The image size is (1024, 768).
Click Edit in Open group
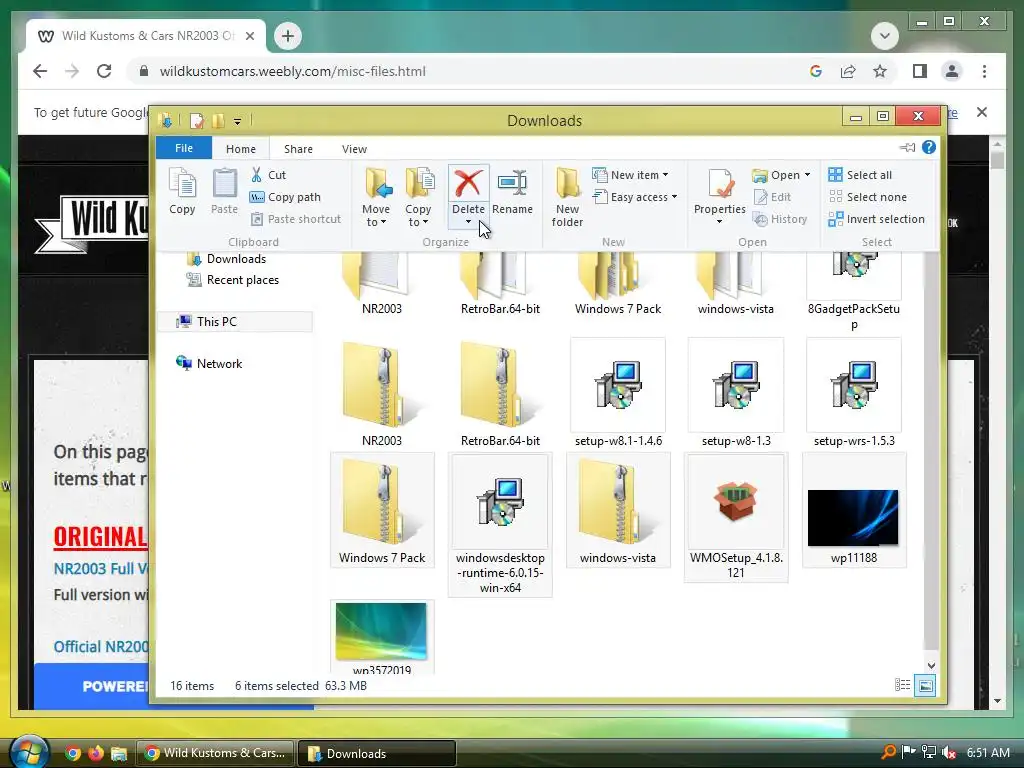click(x=772, y=197)
